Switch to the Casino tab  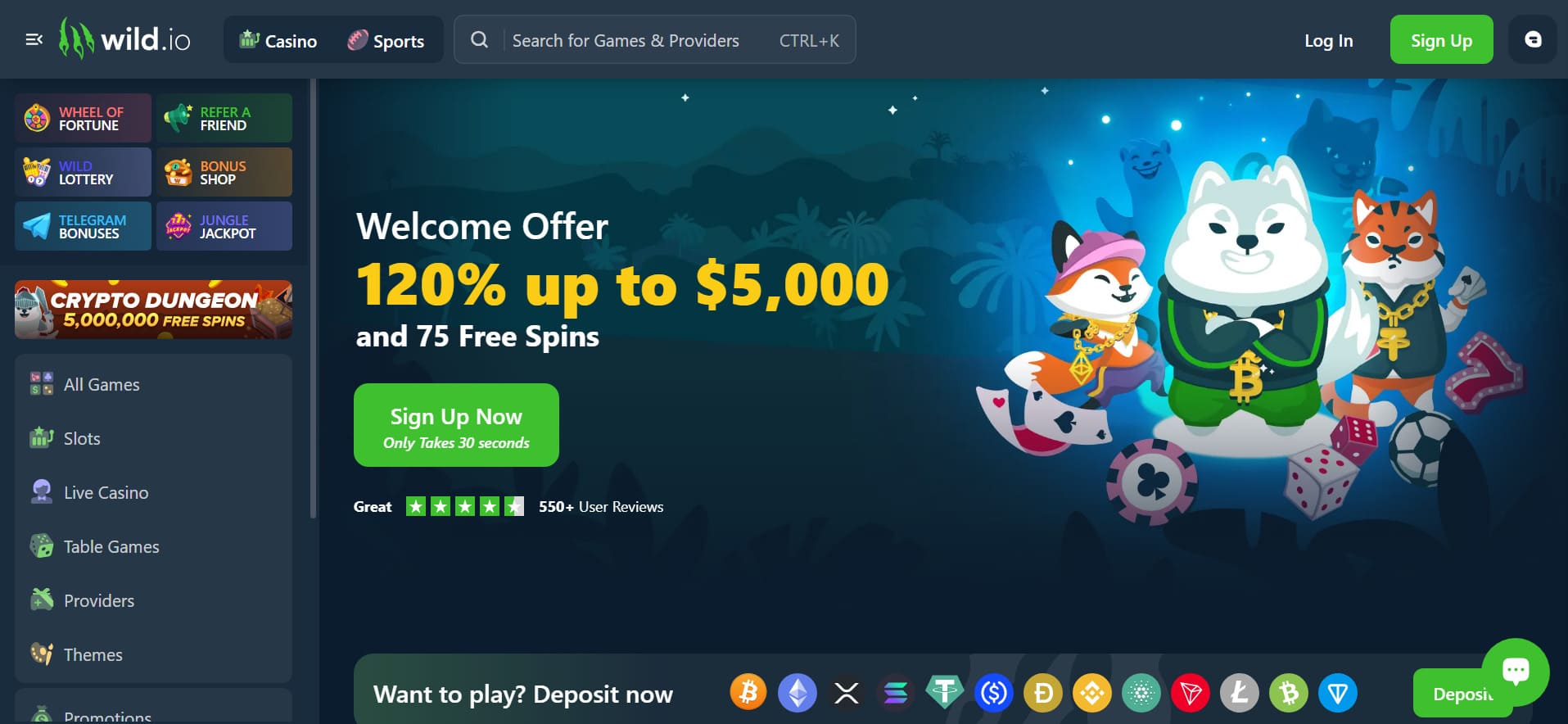(278, 40)
